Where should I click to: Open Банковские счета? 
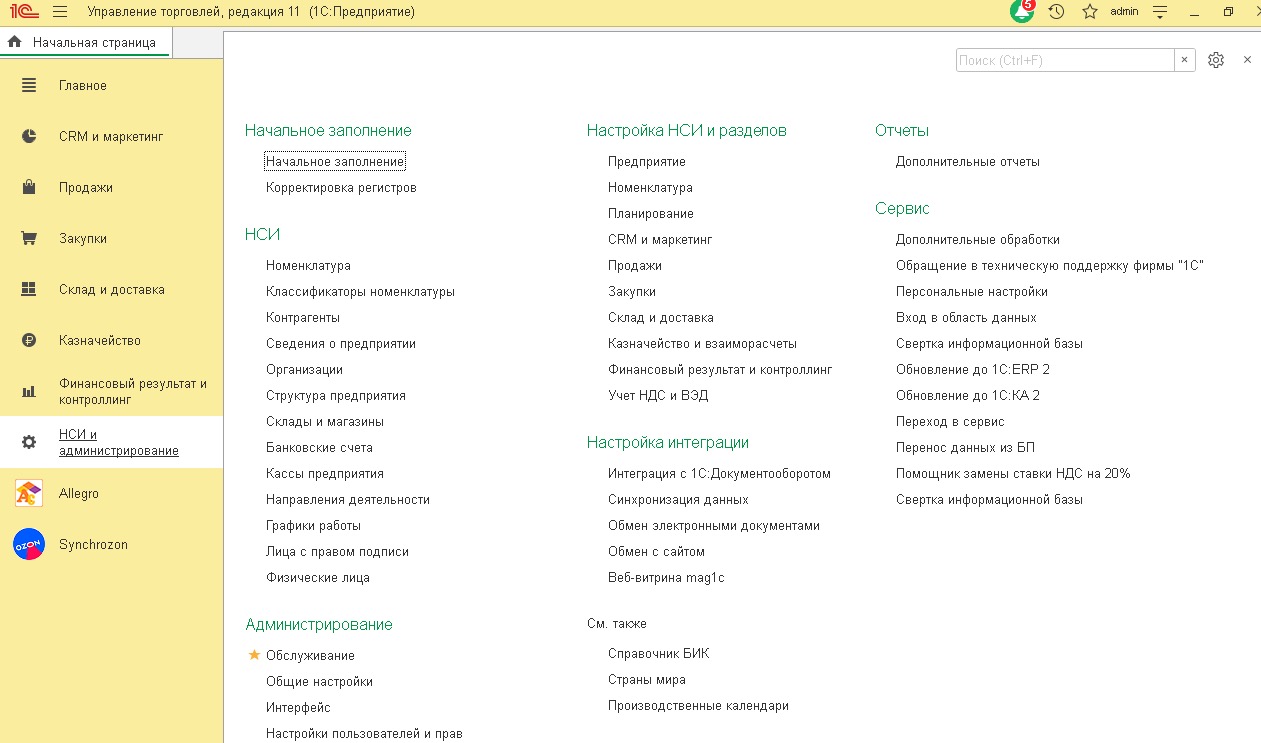pos(319,447)
